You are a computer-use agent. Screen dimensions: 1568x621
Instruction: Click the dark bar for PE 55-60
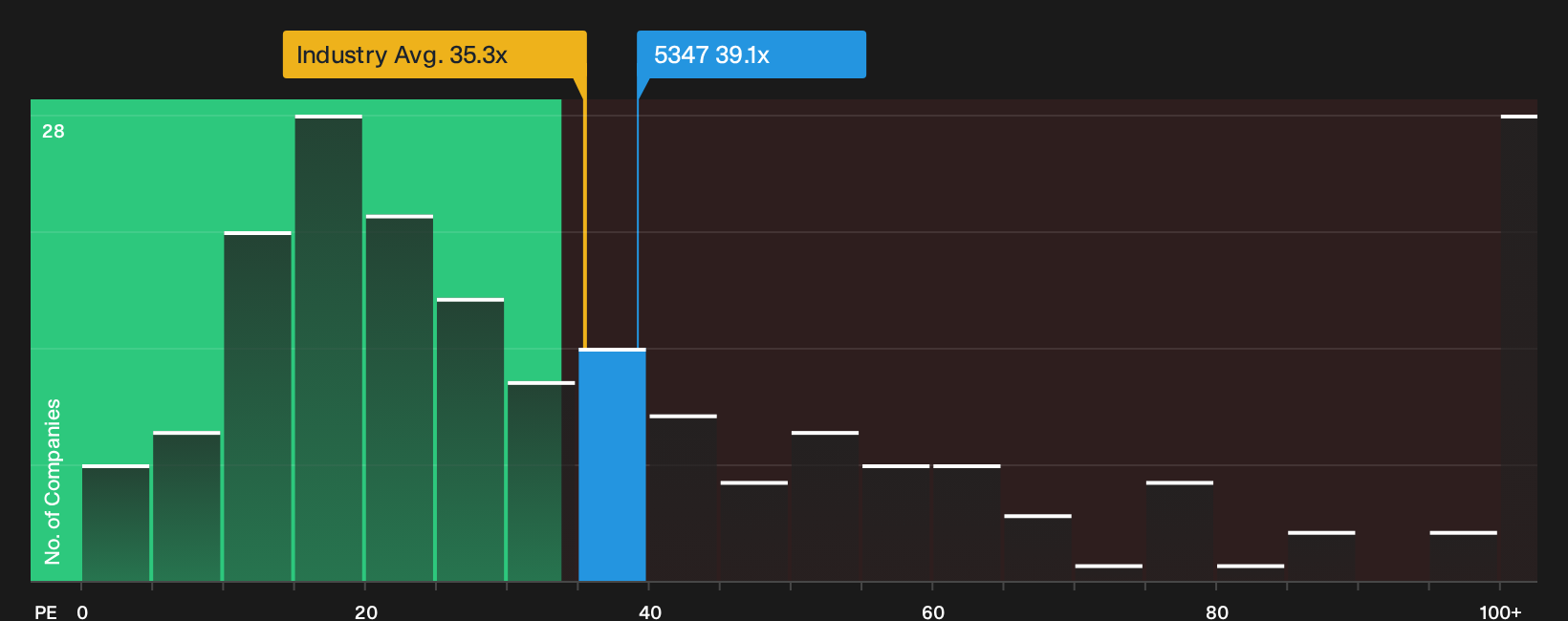point(896,523)
